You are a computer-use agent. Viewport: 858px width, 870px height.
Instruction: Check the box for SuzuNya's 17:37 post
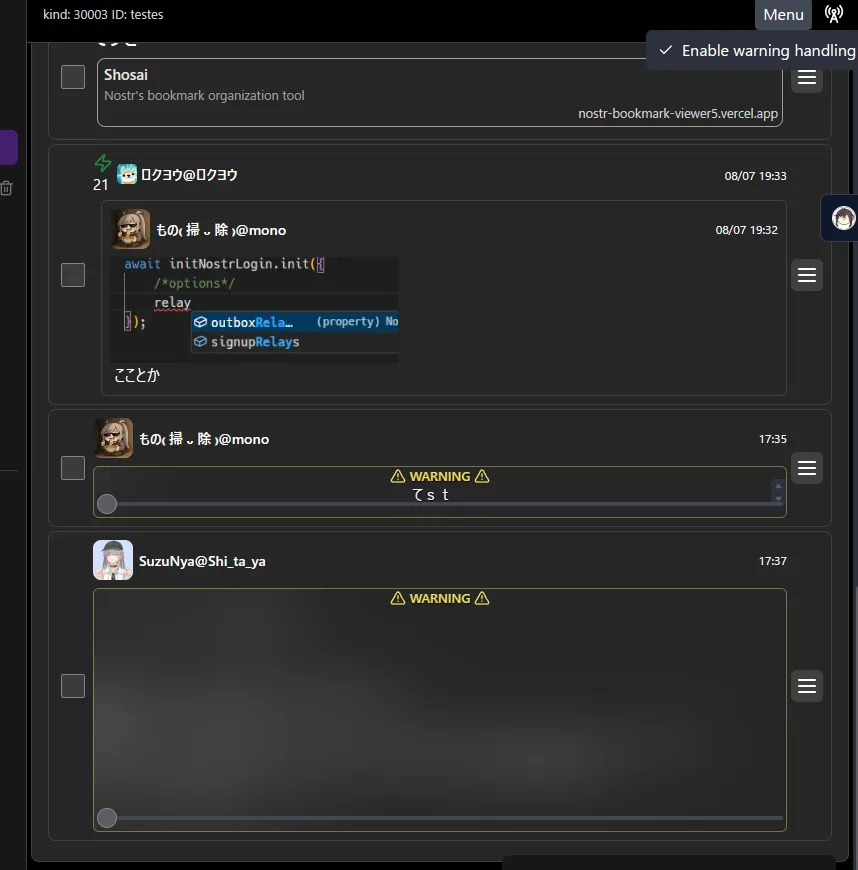(x=73, y=686)
